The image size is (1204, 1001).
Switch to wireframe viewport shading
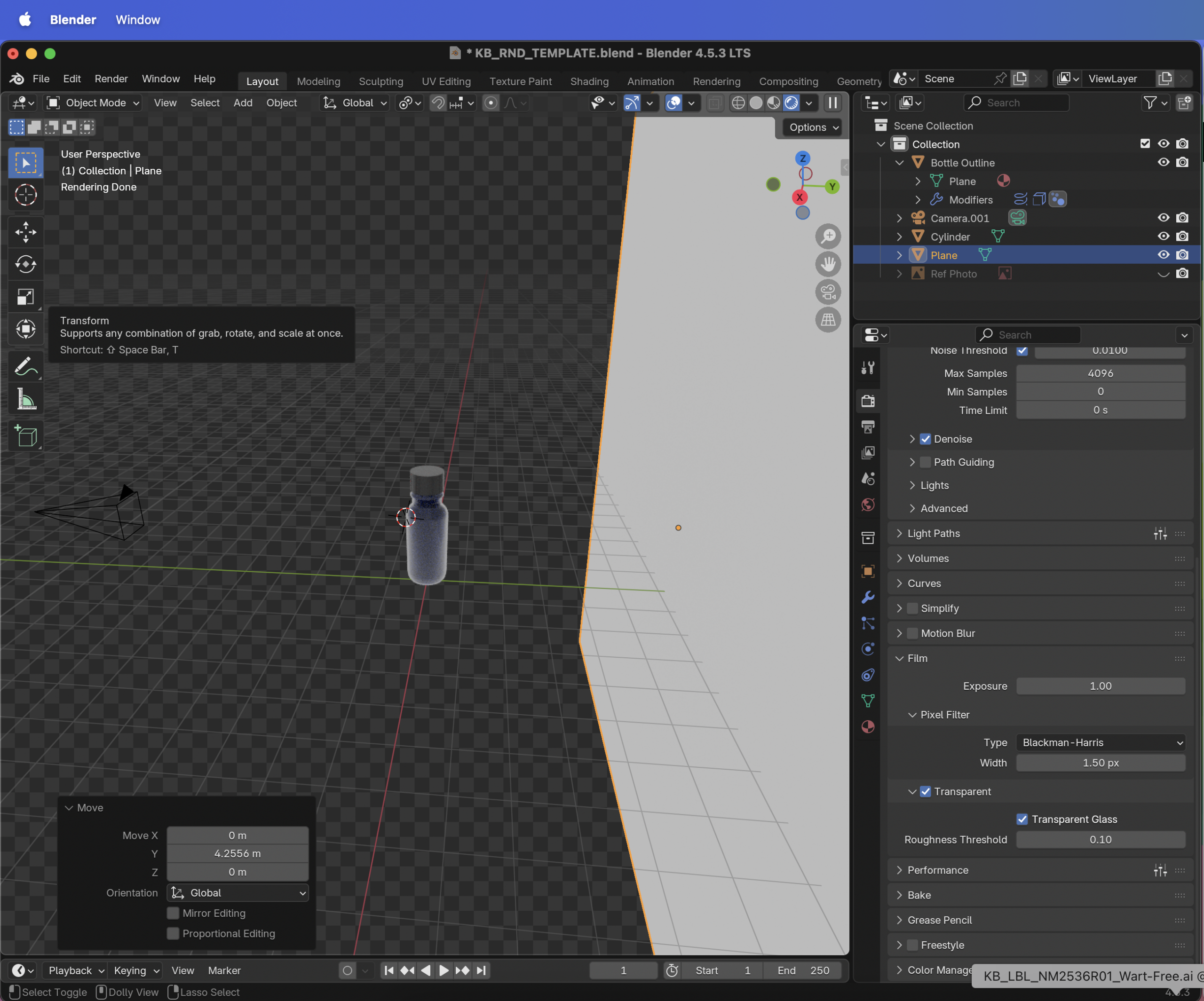coord(738,103)
